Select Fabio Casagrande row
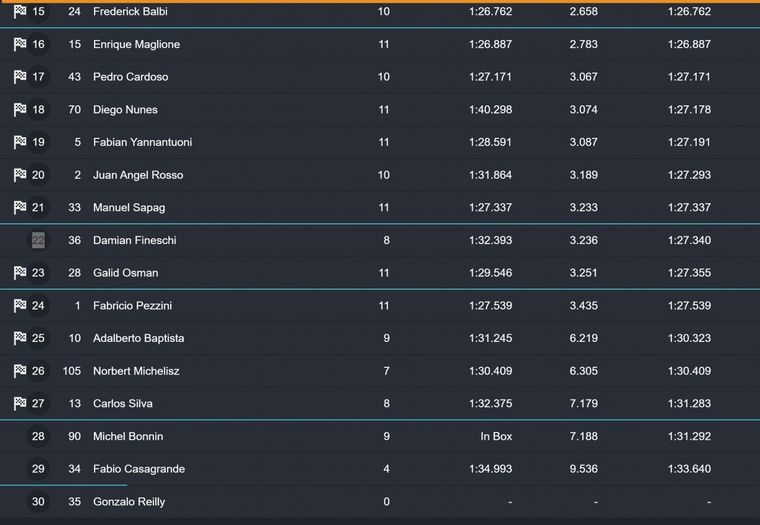Screen dimensions: 760x525 [139, 469]
